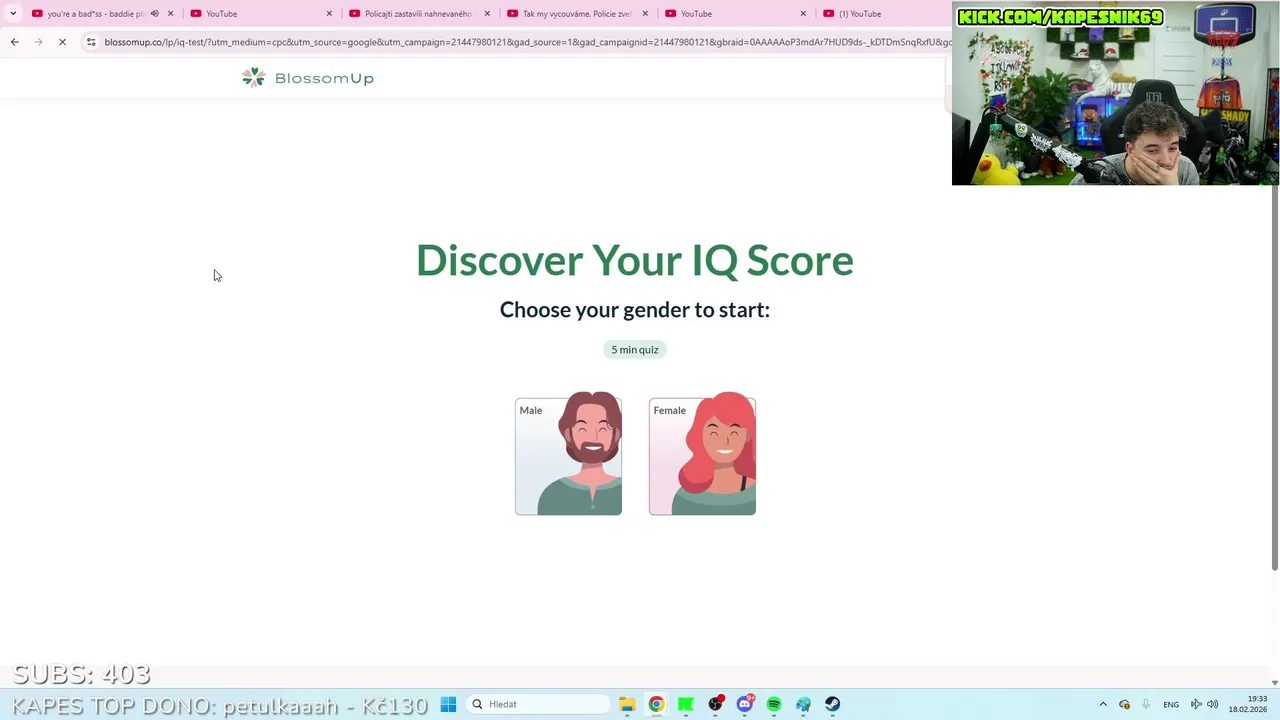1280x720 pixels.
Task: Click the "Discover Your IQ Score" heading
Action: pos(635,260)
